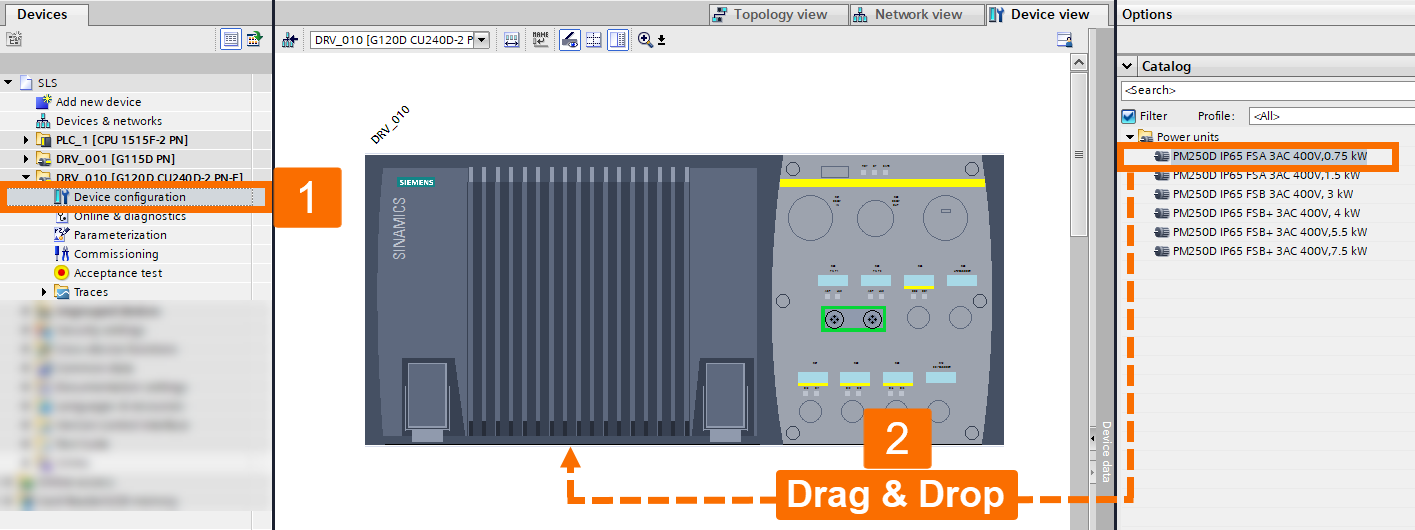The image size is (1415, 530).
Task: Click module icon of the 0.75 kW entry
Action: (1161, 156)
